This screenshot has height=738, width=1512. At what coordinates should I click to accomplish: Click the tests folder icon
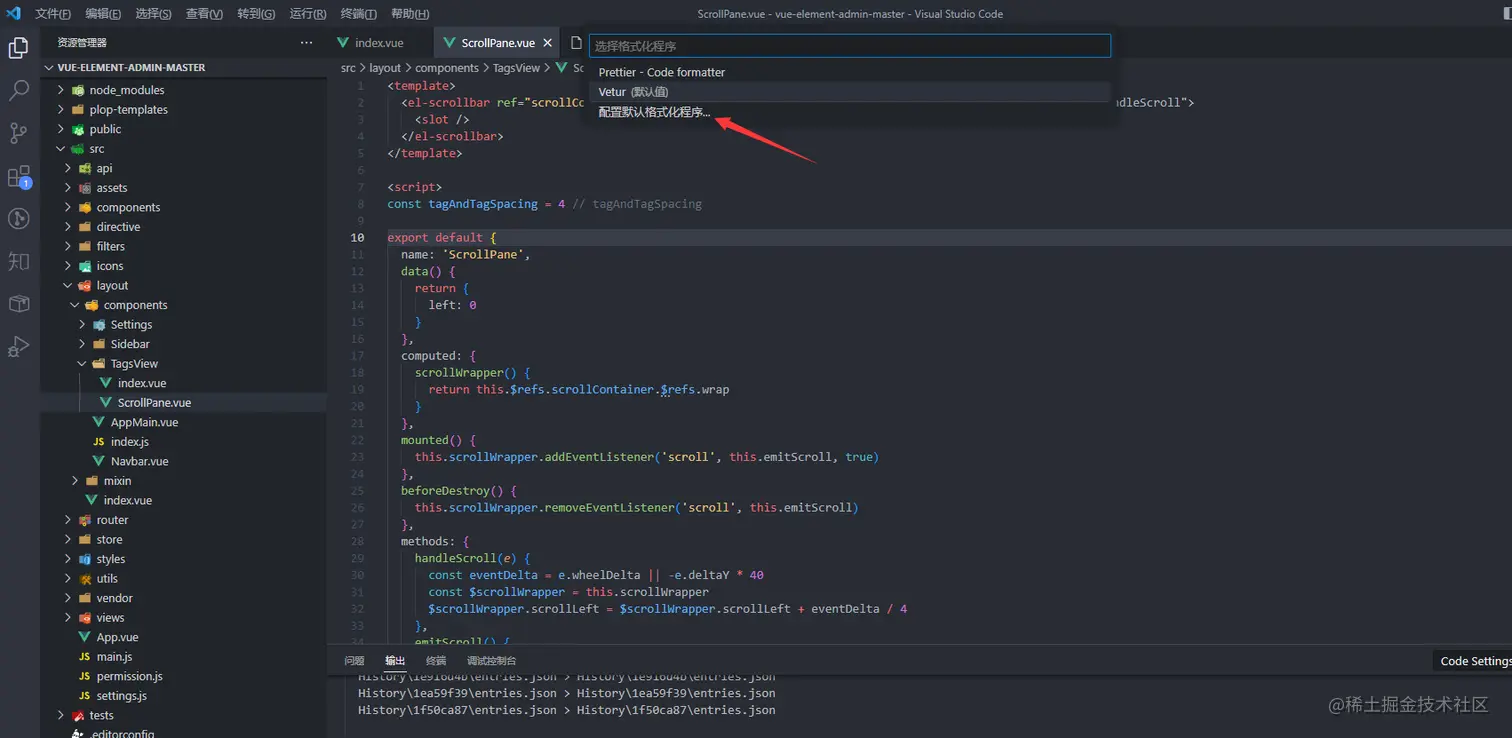[79, 715]
